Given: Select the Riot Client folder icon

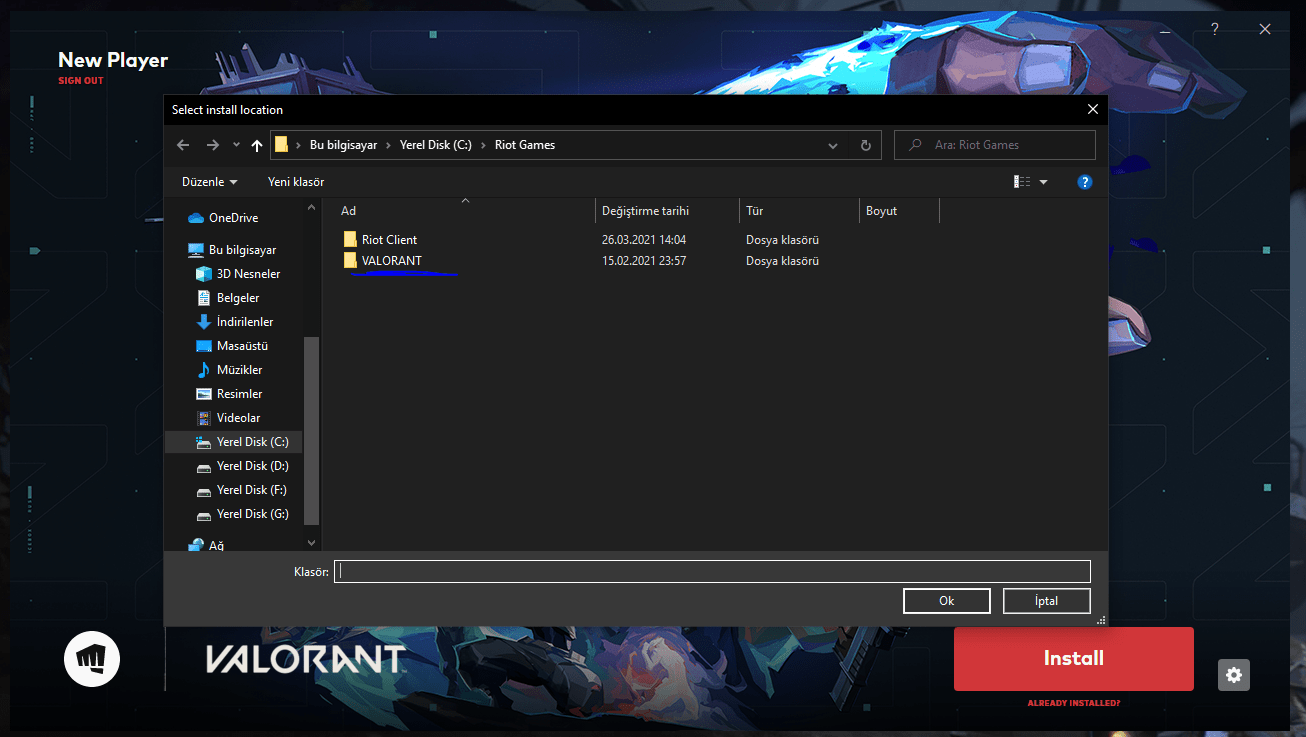Looking at the screenshot, I should [350, 239].
